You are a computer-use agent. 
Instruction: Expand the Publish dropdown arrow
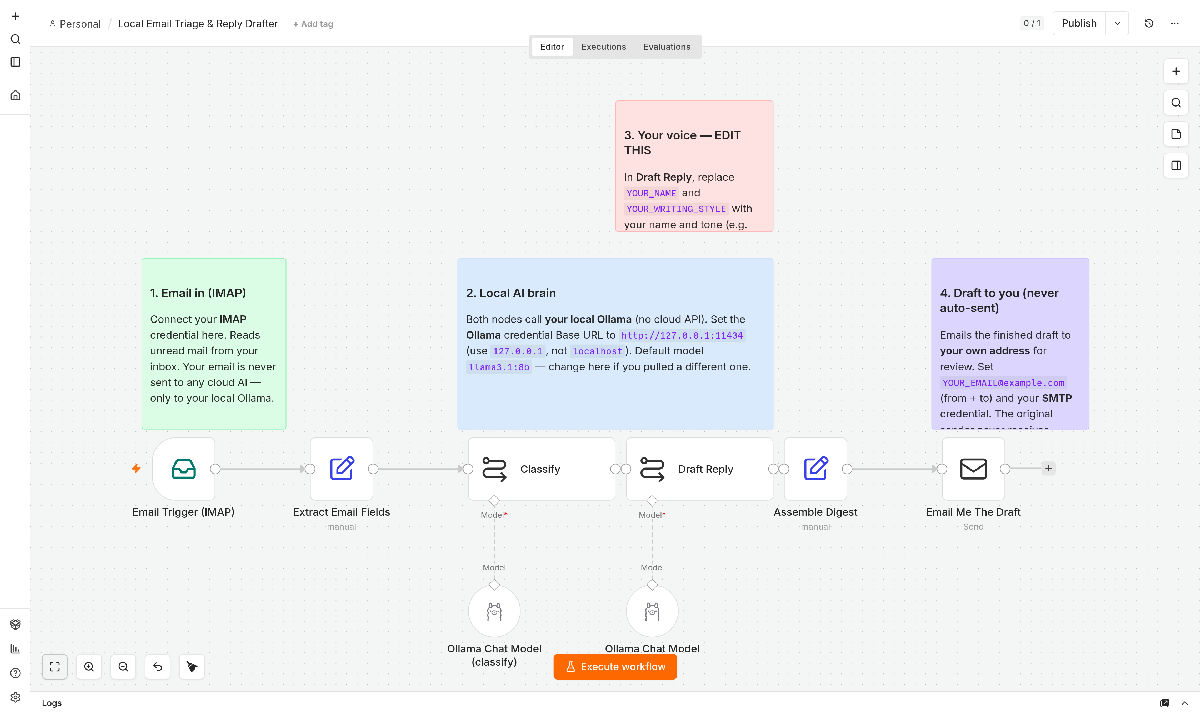(x=1117, y=23)
